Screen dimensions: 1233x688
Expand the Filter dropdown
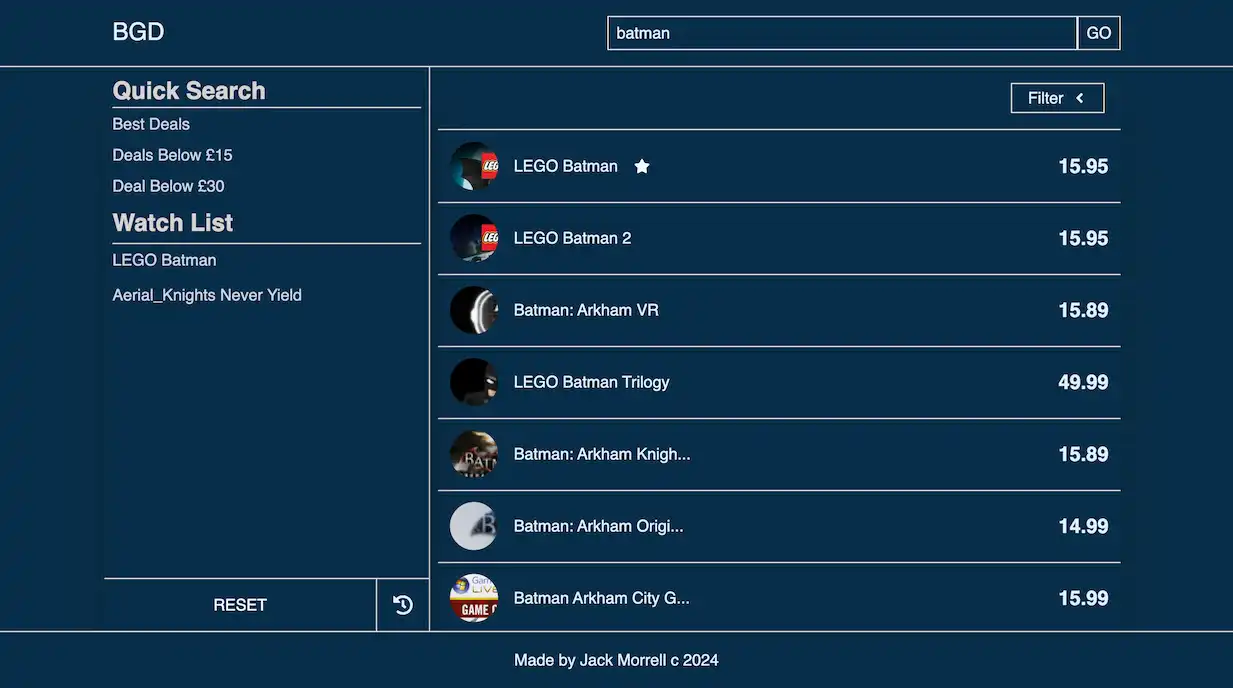click(x=1057, y=98)
